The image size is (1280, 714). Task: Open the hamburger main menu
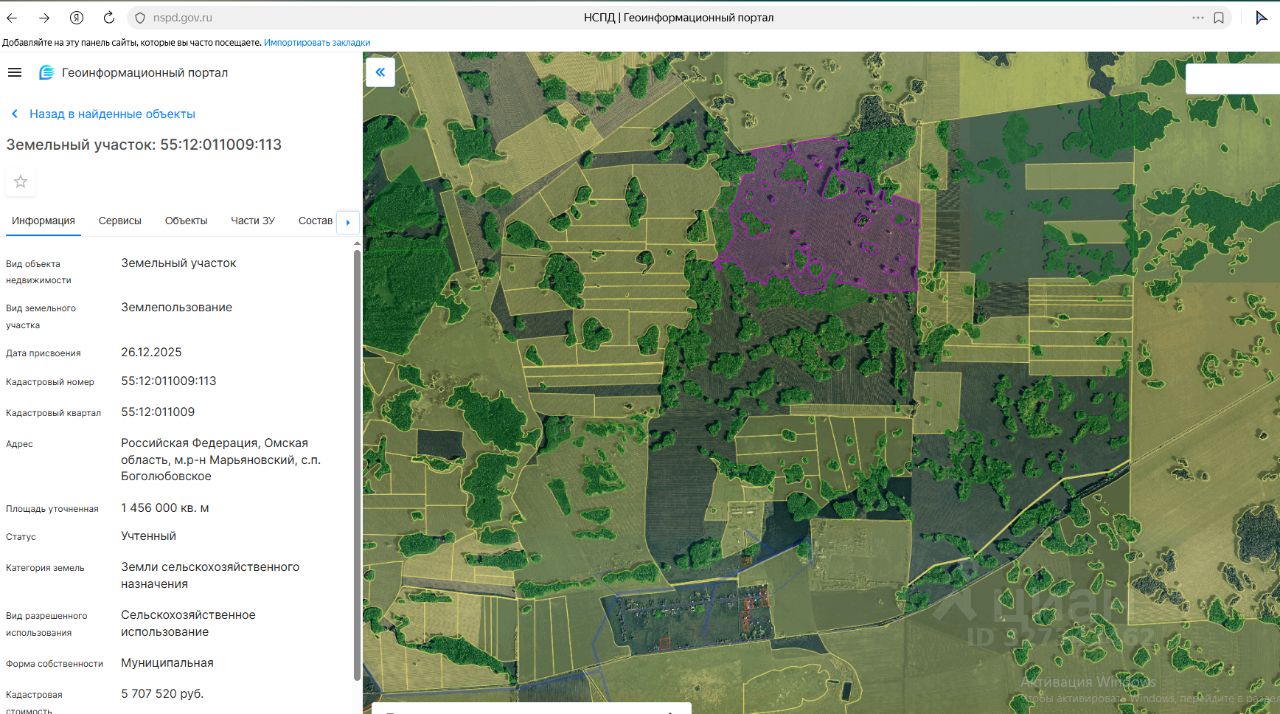[14, 72]
